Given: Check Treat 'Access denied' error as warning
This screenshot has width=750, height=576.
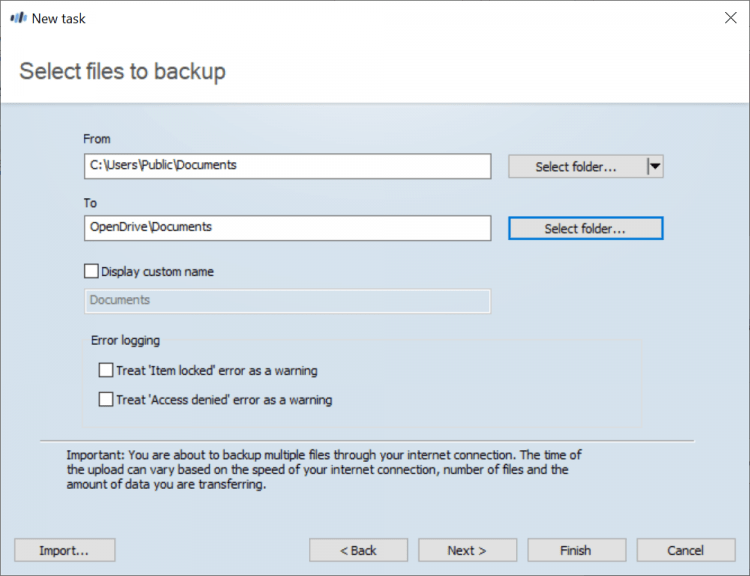Looking at the screenshot, I should coord(106,400).
